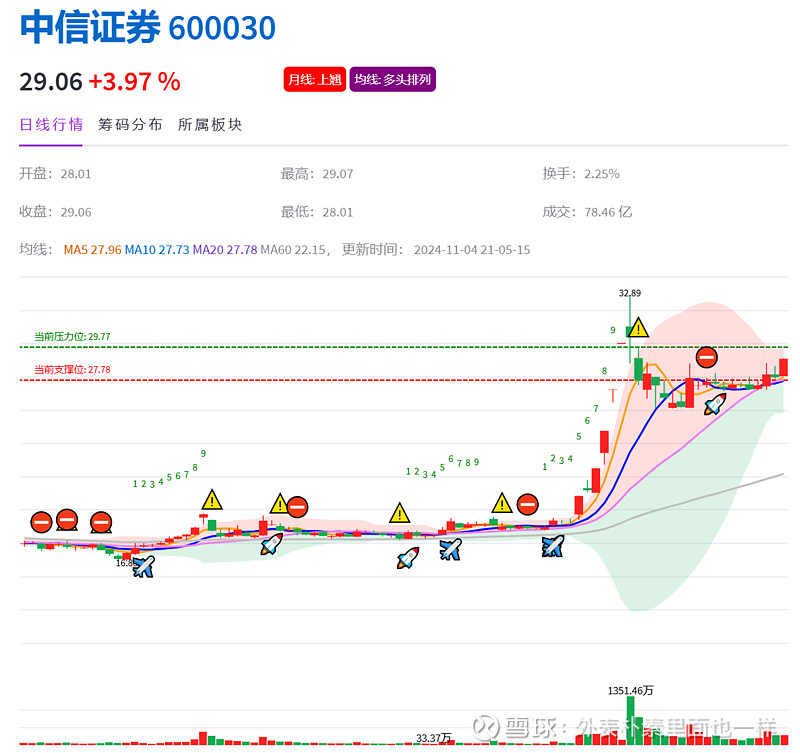800x753 pixels.
Task: Select the 所属板块 tab
Action: [x=210, y=124]
